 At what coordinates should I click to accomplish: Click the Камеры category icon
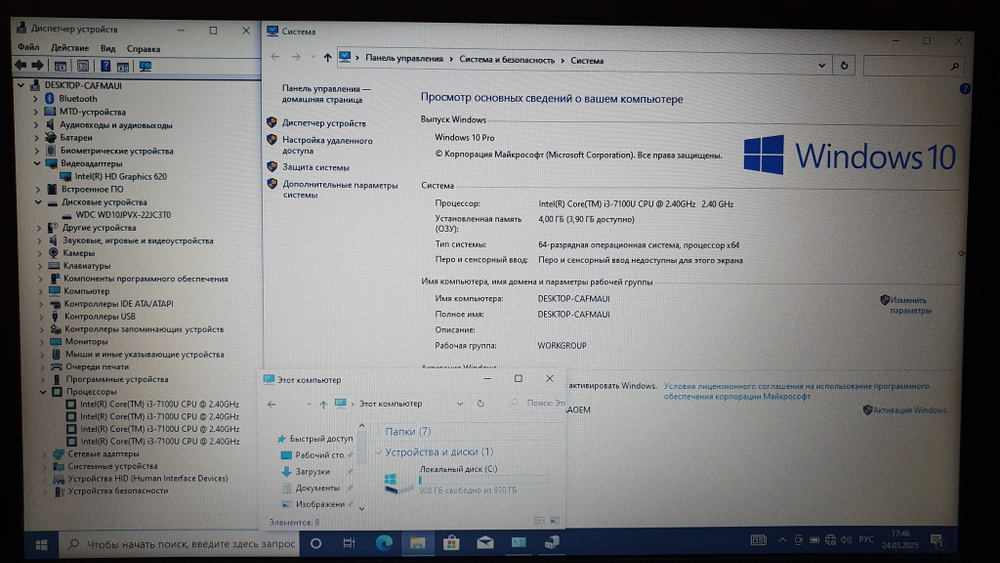(x=54, y=252)
